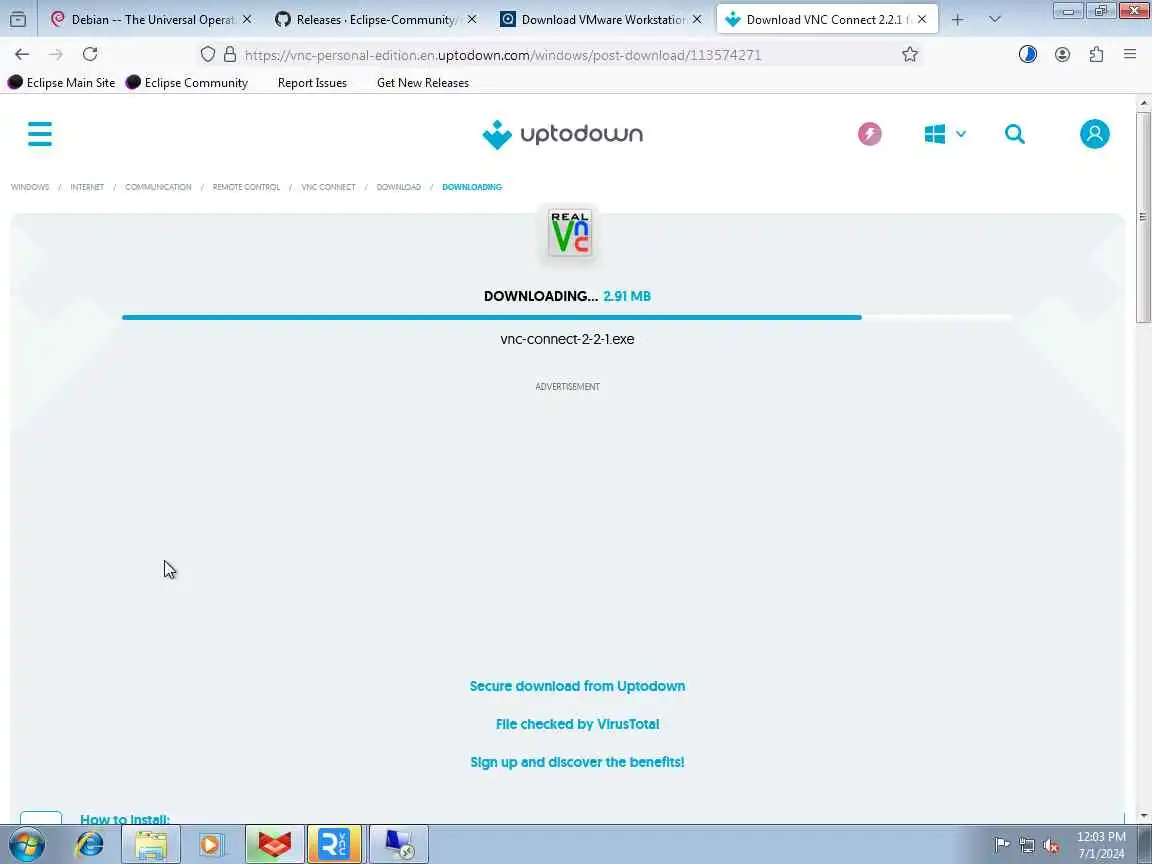Viewport: 1152px width, 864px height.
Task: Click the address bar URL
Action: click(503, 55)
